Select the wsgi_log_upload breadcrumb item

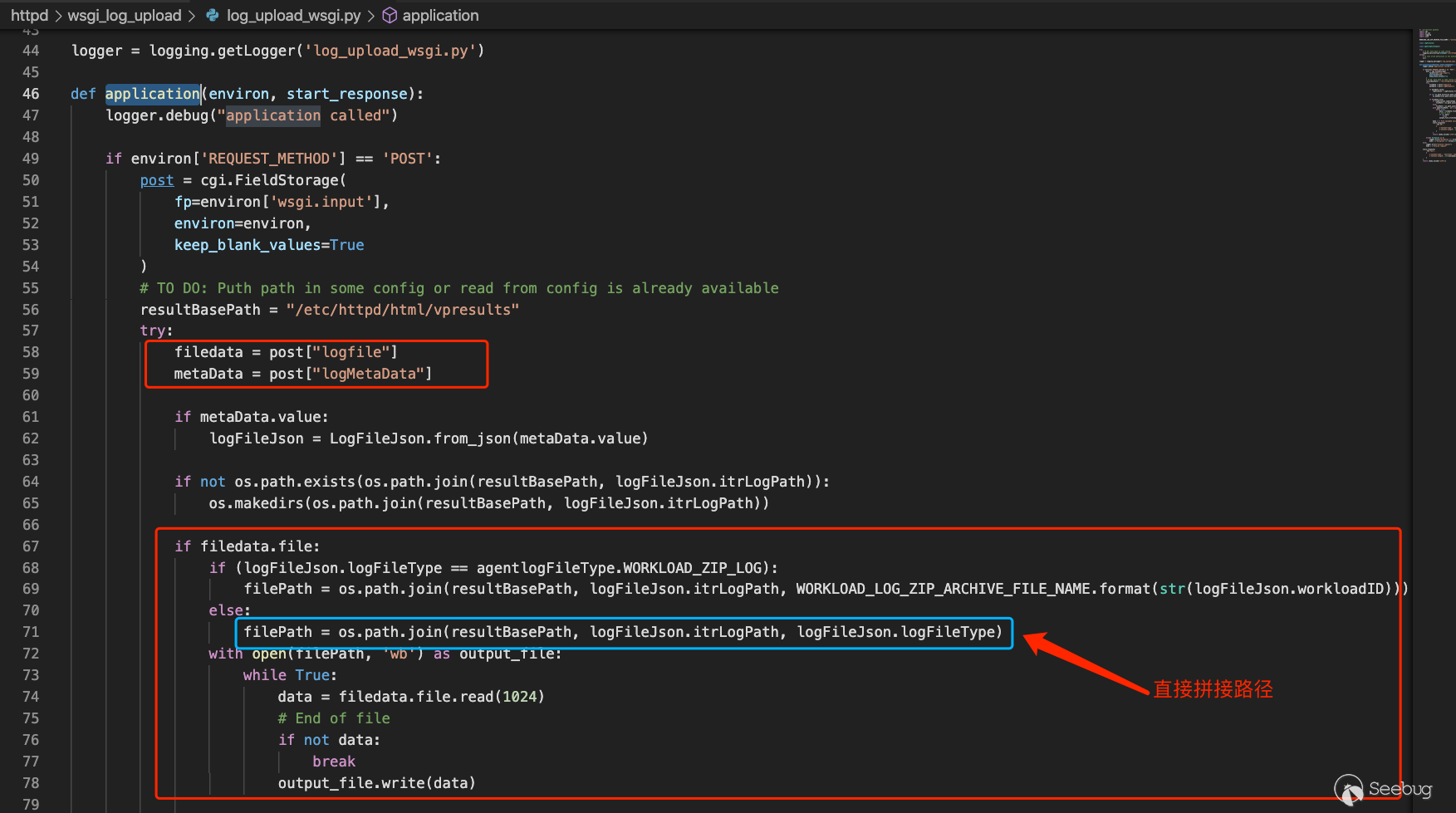[124, 16]
